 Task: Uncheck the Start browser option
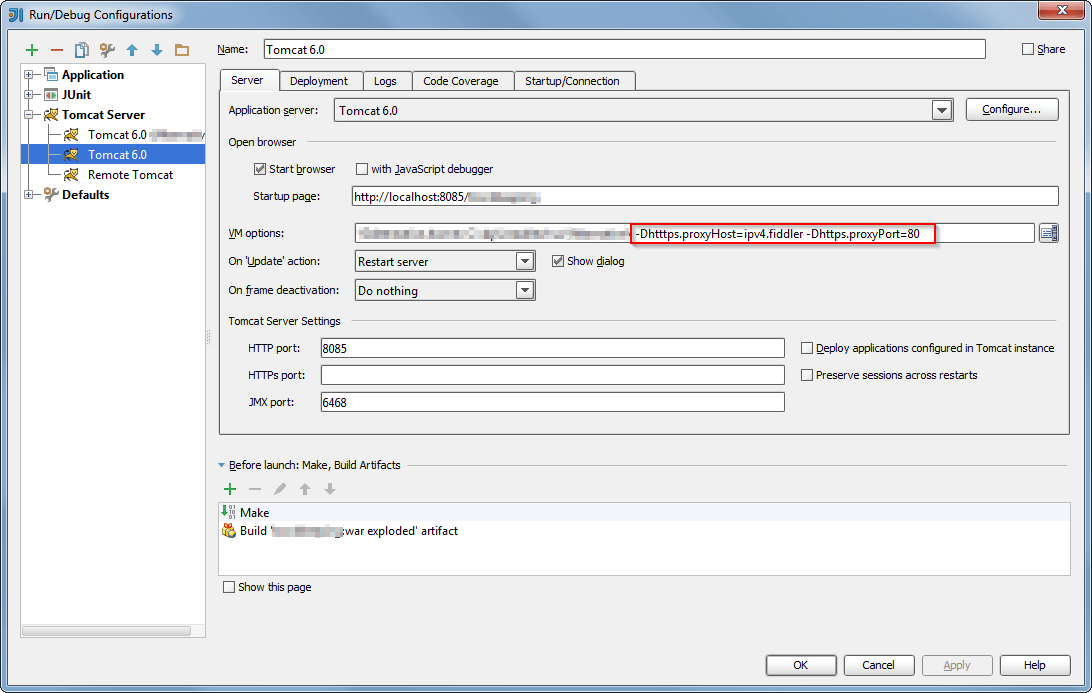pyautogui.click(x=260, y=169)
